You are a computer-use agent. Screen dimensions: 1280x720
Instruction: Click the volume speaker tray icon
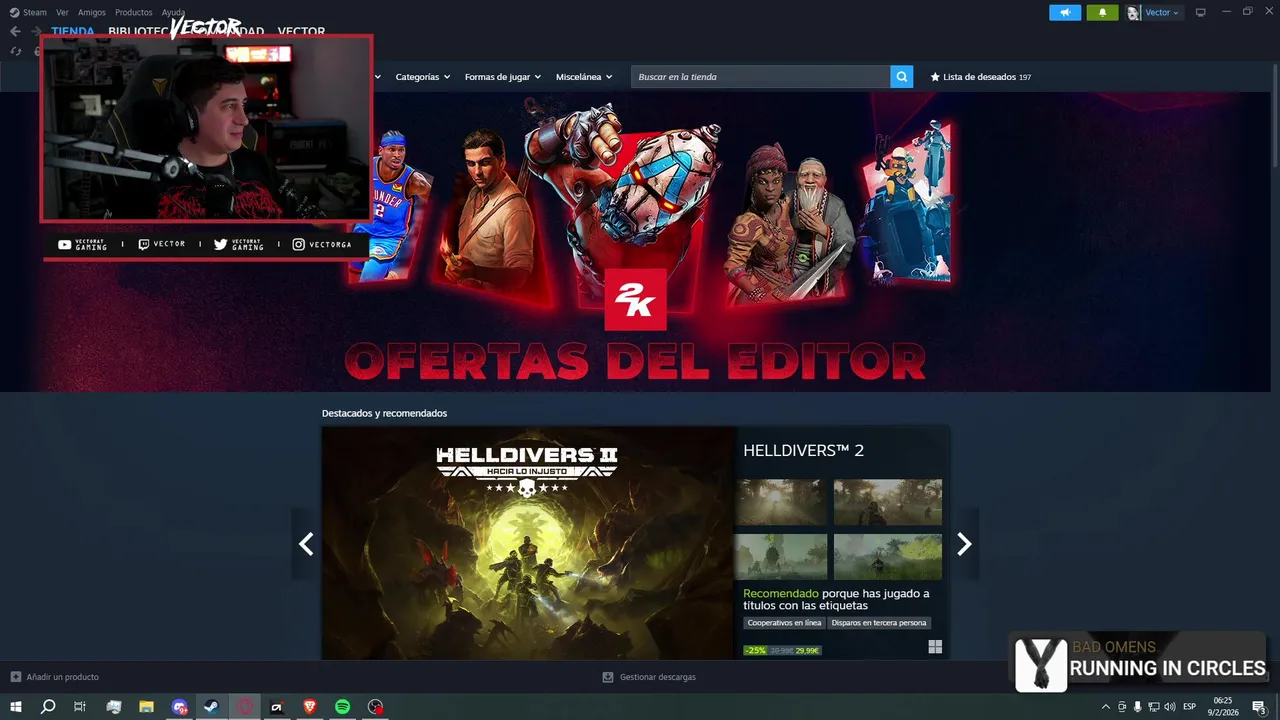(1169, 707)
